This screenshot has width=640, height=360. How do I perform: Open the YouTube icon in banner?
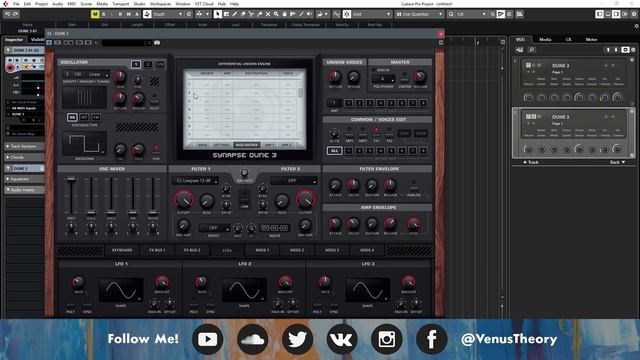(x=207, y=339)
